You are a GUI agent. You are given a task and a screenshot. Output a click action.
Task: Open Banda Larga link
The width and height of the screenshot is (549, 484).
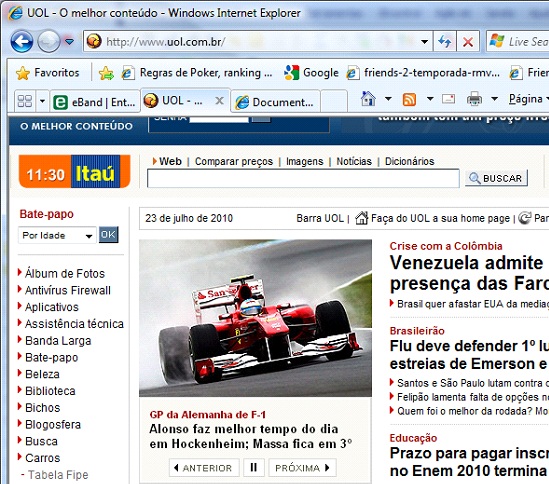58,341
